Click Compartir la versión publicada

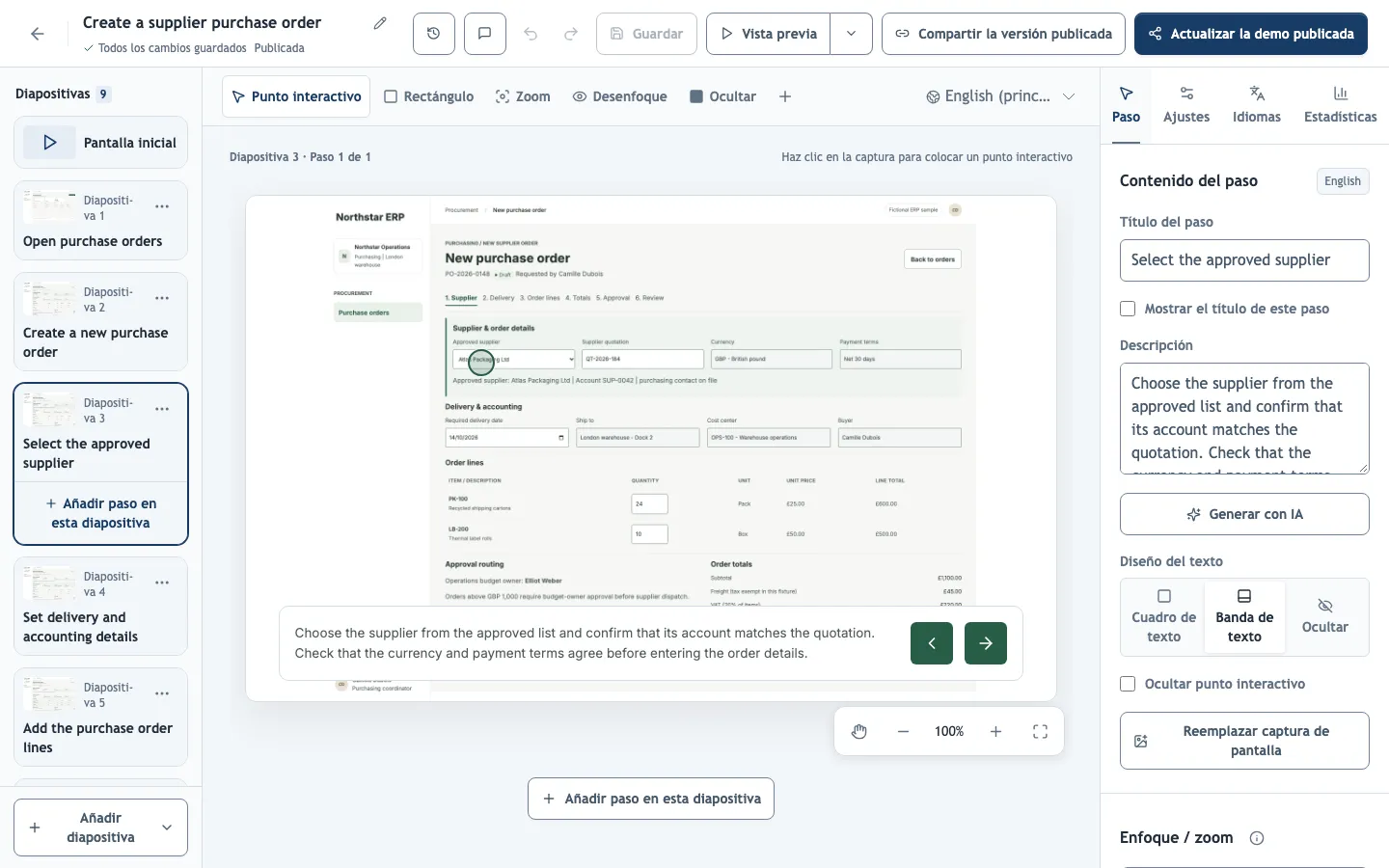pyautogui.click(x=1003, y=34)
